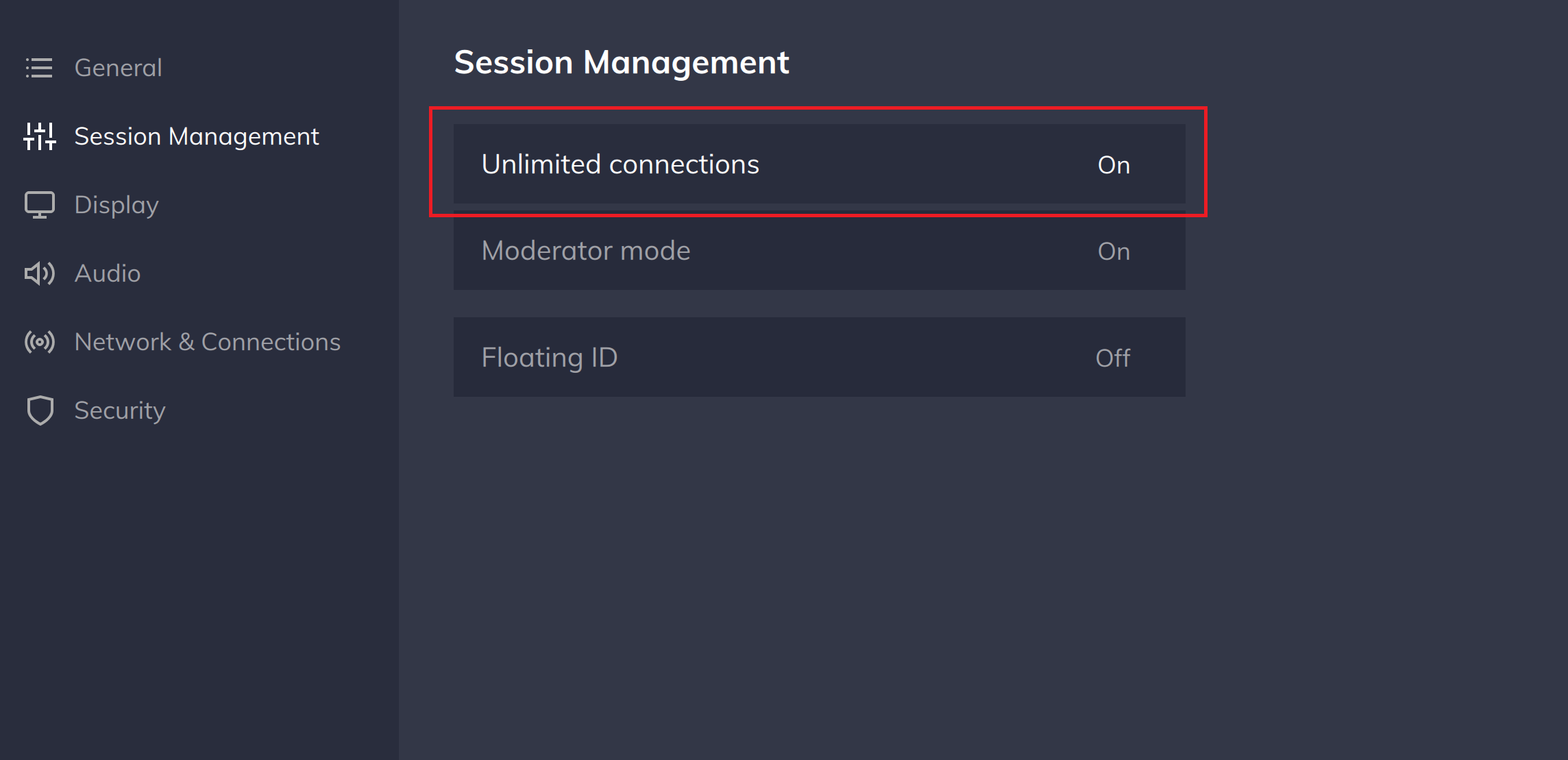Open the Audio settings section
Screen dimensions: 1568x760
pyautogui.click(x=108, y=273)
